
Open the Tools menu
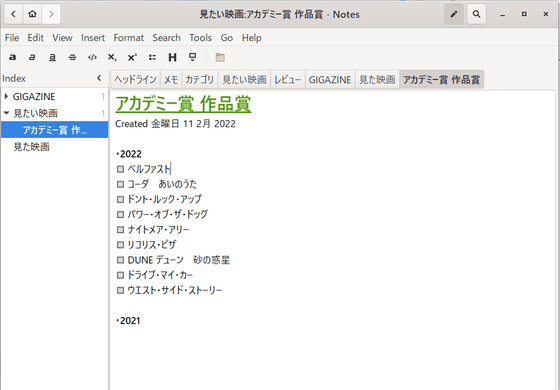200,38
